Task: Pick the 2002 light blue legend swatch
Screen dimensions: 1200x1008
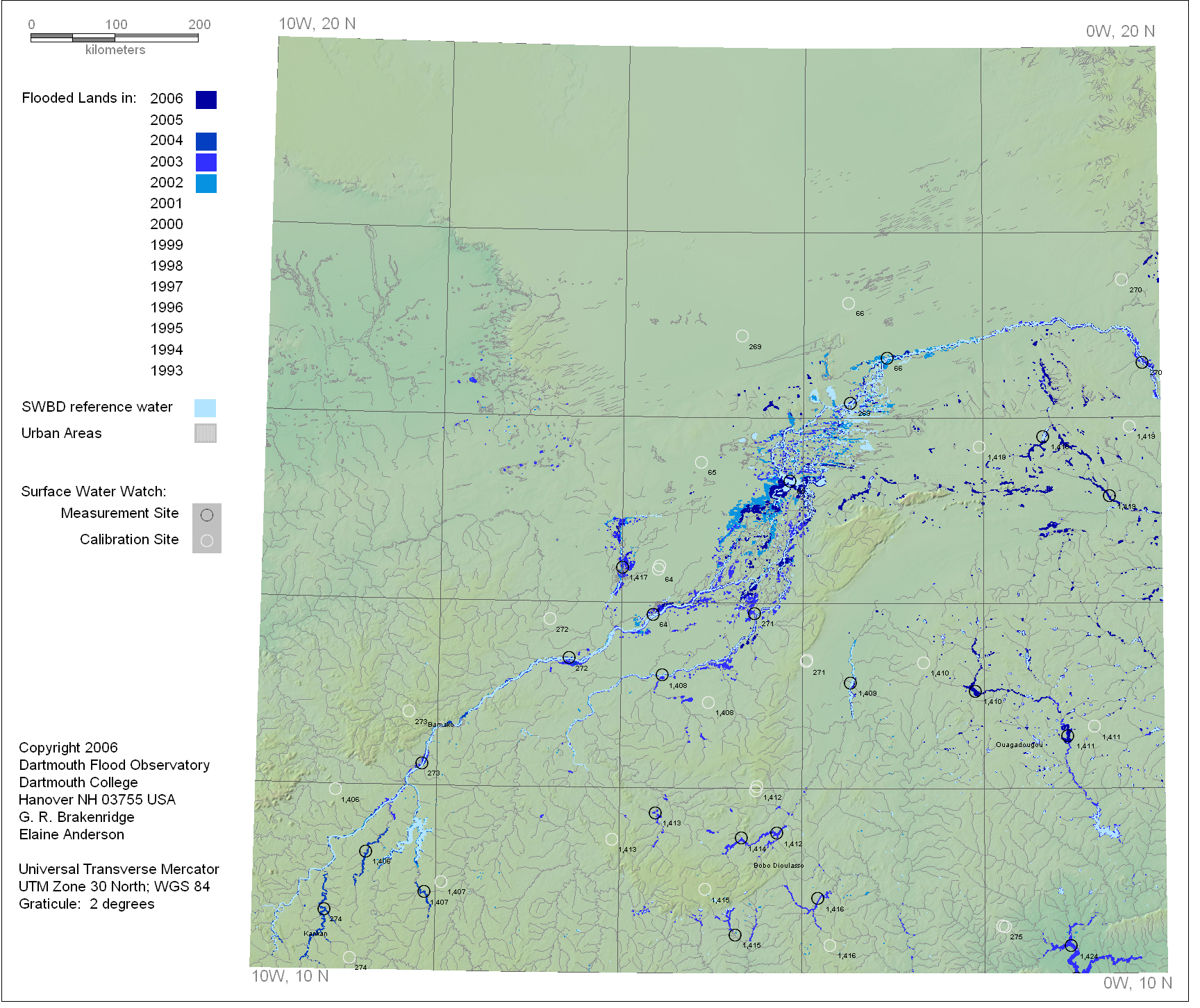Action: coord(206,183)
